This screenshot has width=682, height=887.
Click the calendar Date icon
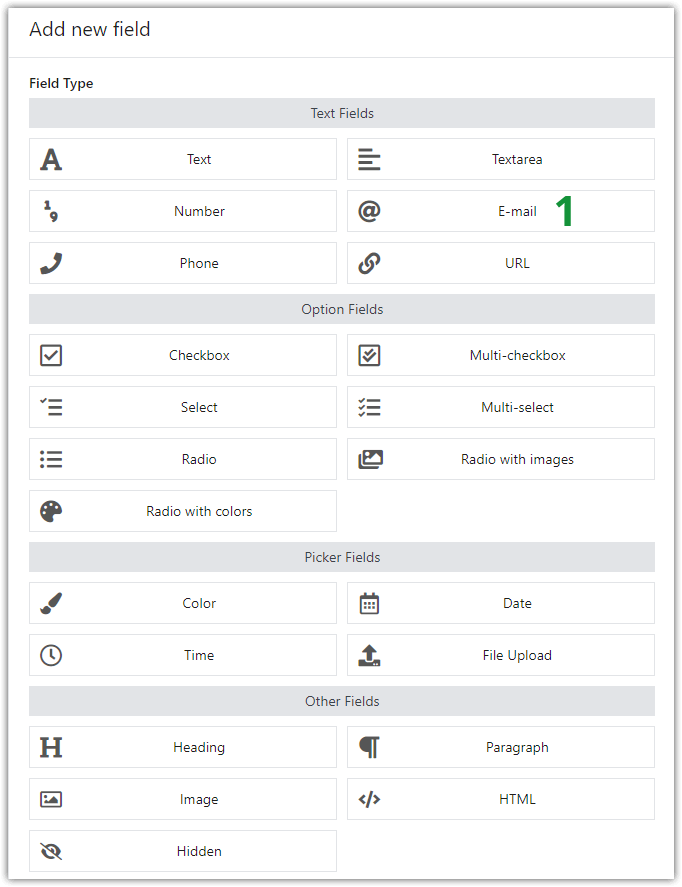(369, 603)
